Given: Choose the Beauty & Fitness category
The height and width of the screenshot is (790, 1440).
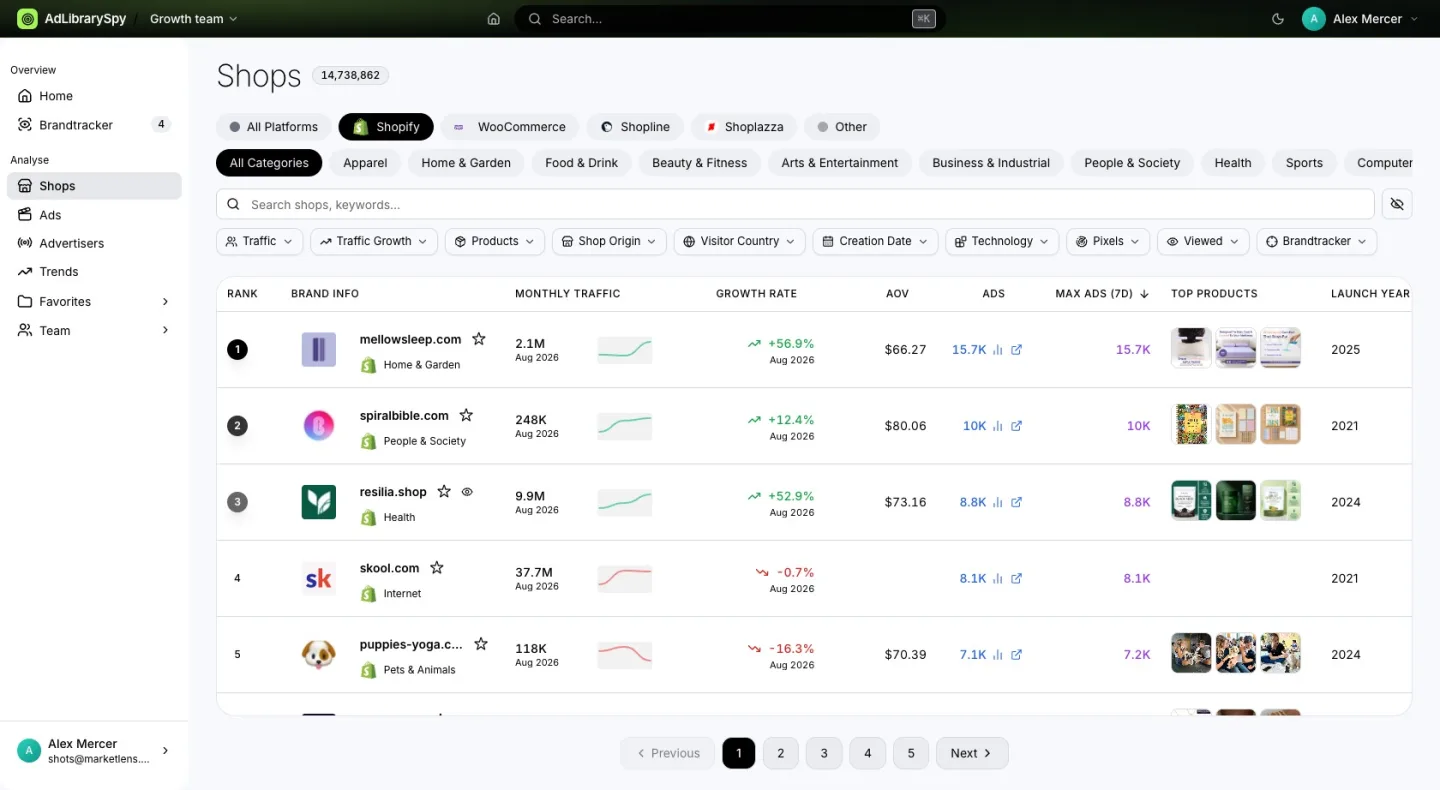Looking at the screenshot, I should [x=700, y=163].
